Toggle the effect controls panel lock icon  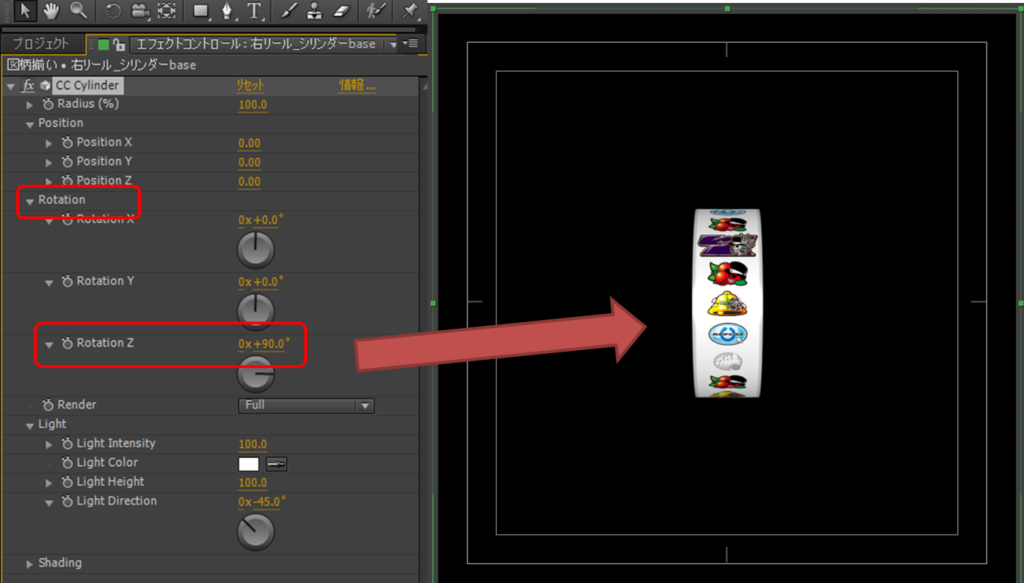click(x=119, y=44)
